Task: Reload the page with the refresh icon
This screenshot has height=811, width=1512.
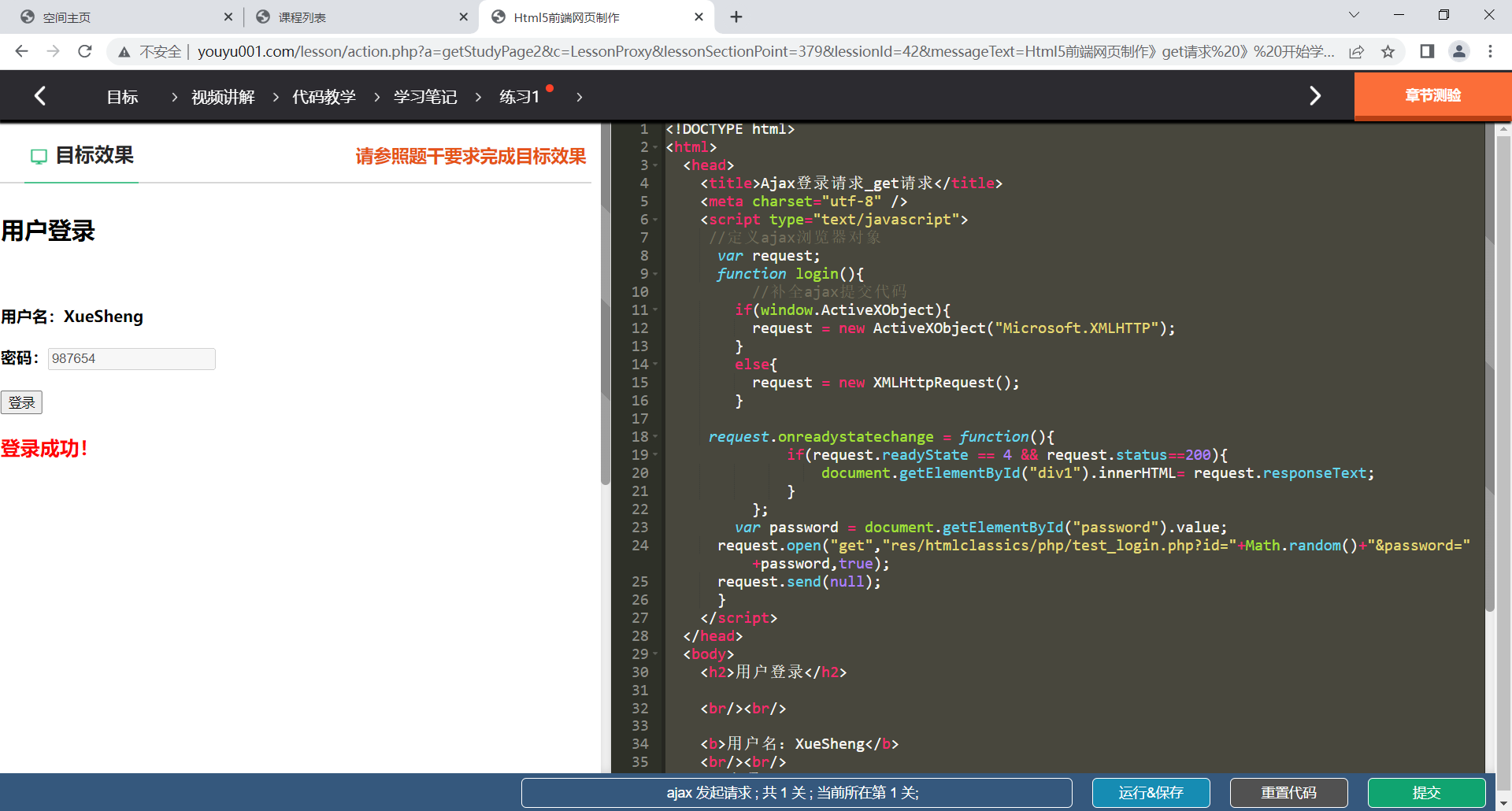Action: click(x=85, y=51)
